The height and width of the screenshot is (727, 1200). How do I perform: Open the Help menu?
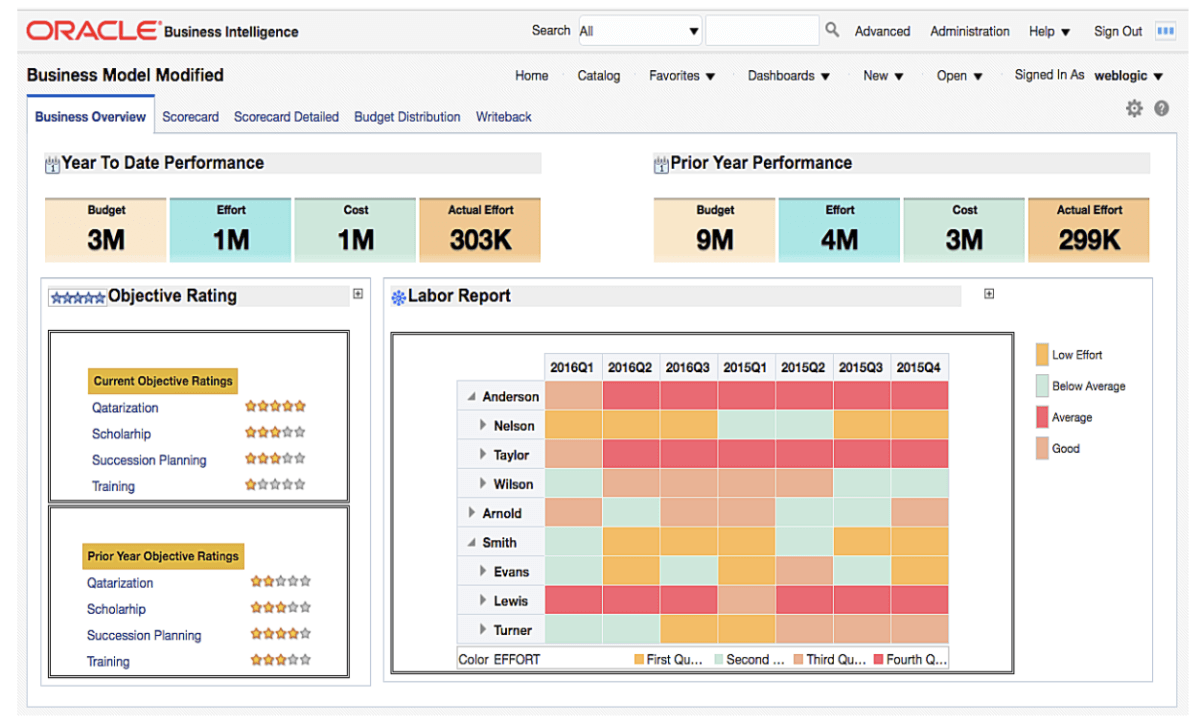[x=1050, y=32]
